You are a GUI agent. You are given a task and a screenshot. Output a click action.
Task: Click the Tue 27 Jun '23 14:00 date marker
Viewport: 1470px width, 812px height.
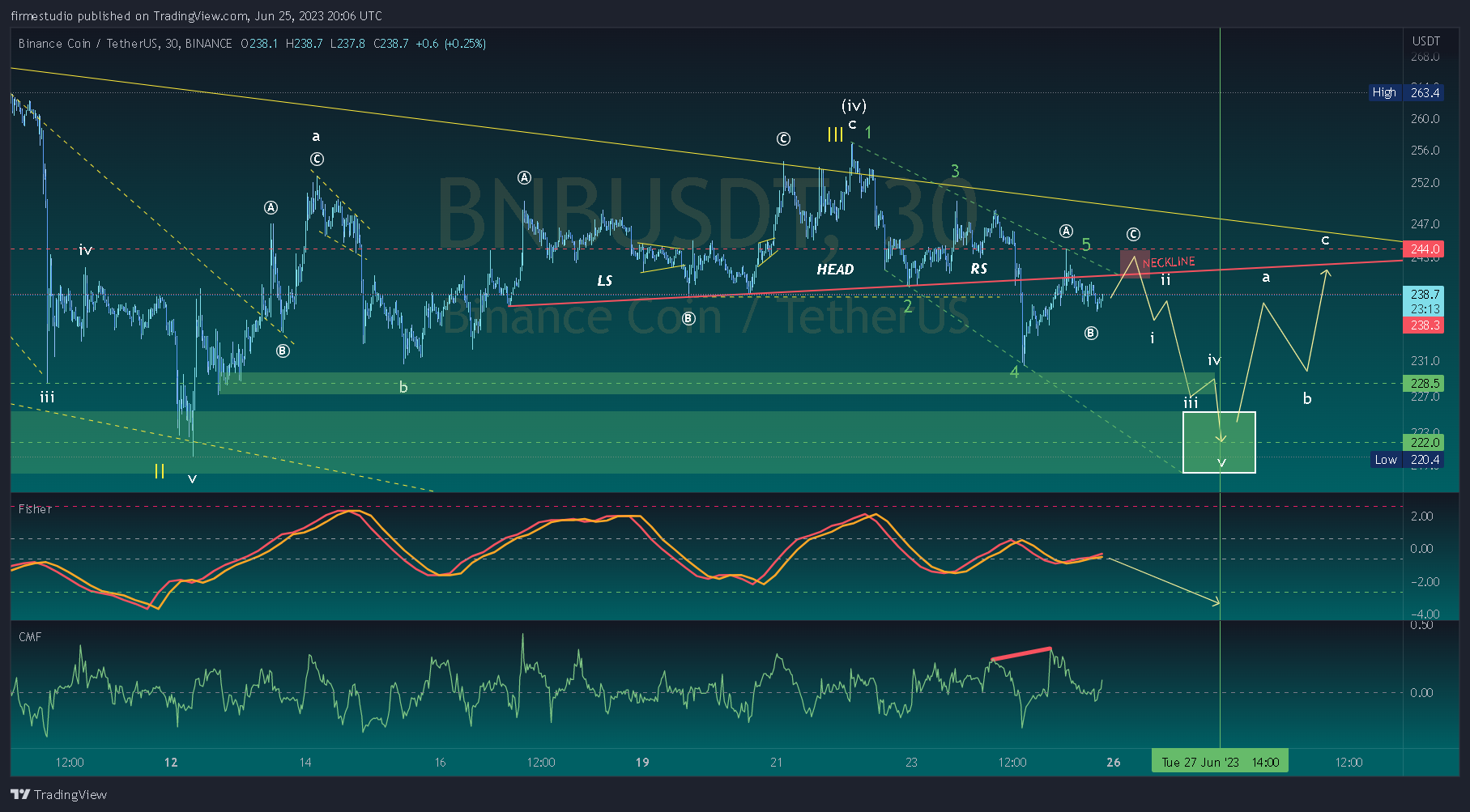[1220, 762]
